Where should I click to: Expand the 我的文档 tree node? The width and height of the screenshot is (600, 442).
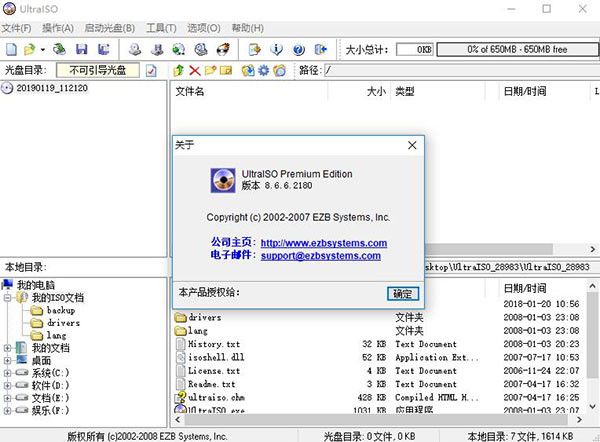tap(9, 348)
